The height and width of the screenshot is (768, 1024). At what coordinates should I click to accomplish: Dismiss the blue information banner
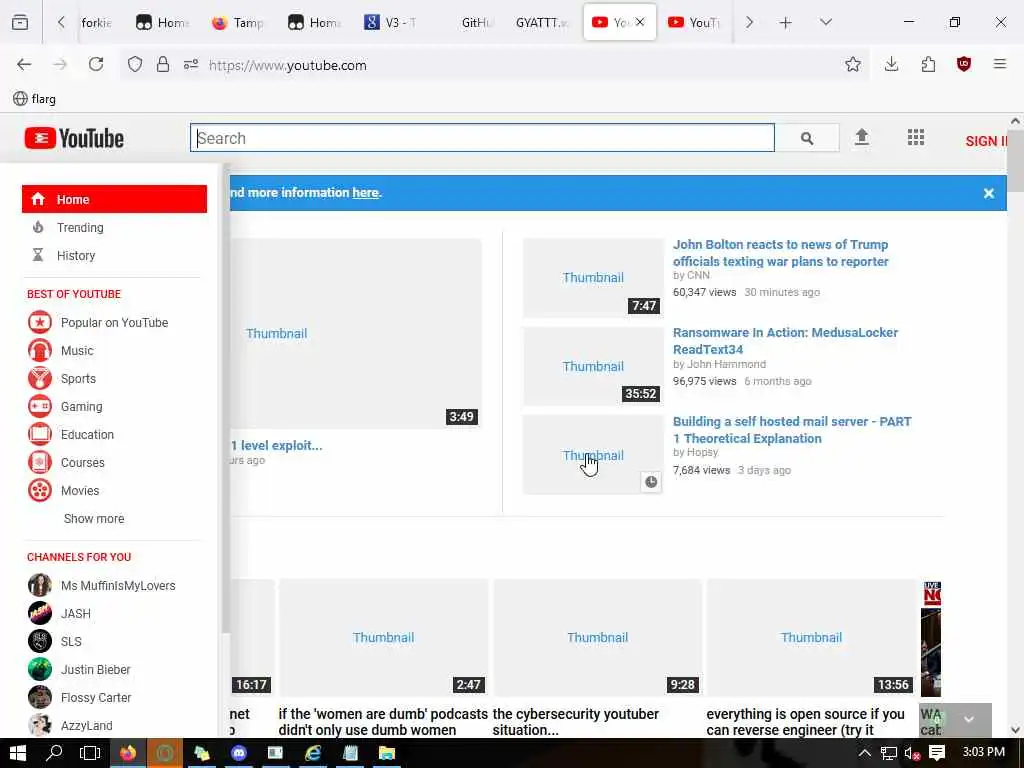click(x=989, y=193)
